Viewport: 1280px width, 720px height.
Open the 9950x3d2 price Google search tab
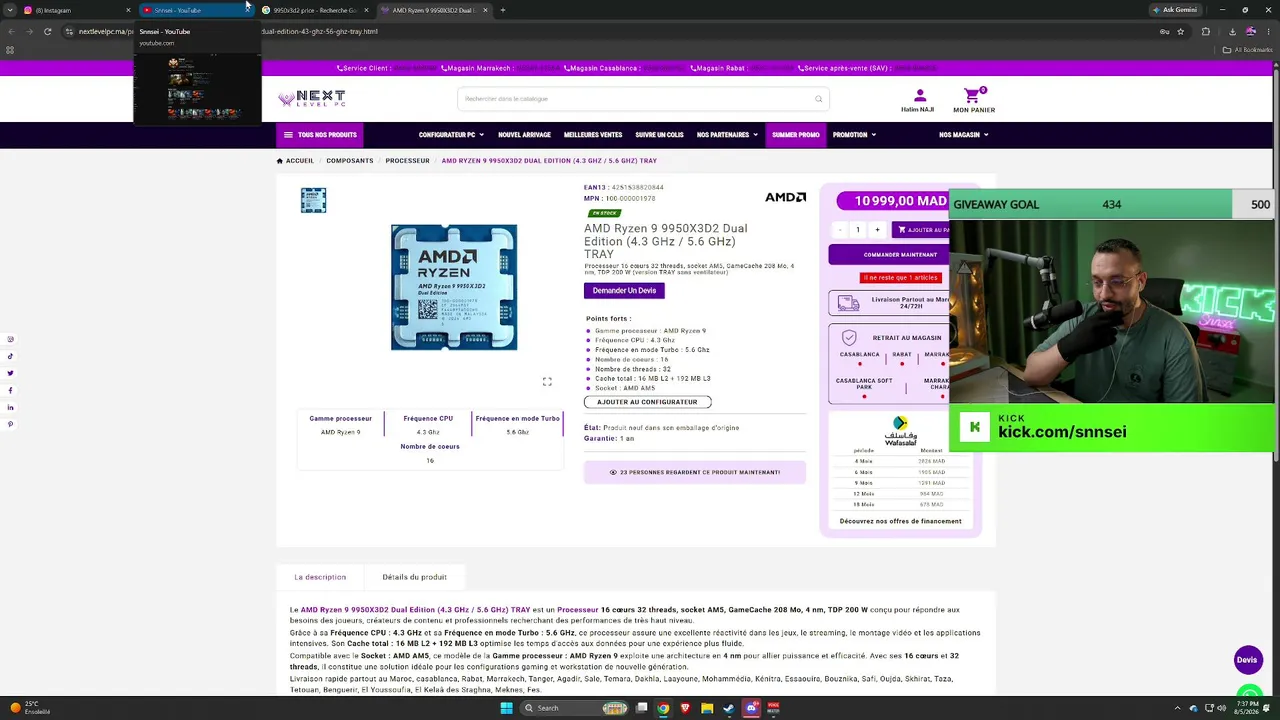[315, 10]
